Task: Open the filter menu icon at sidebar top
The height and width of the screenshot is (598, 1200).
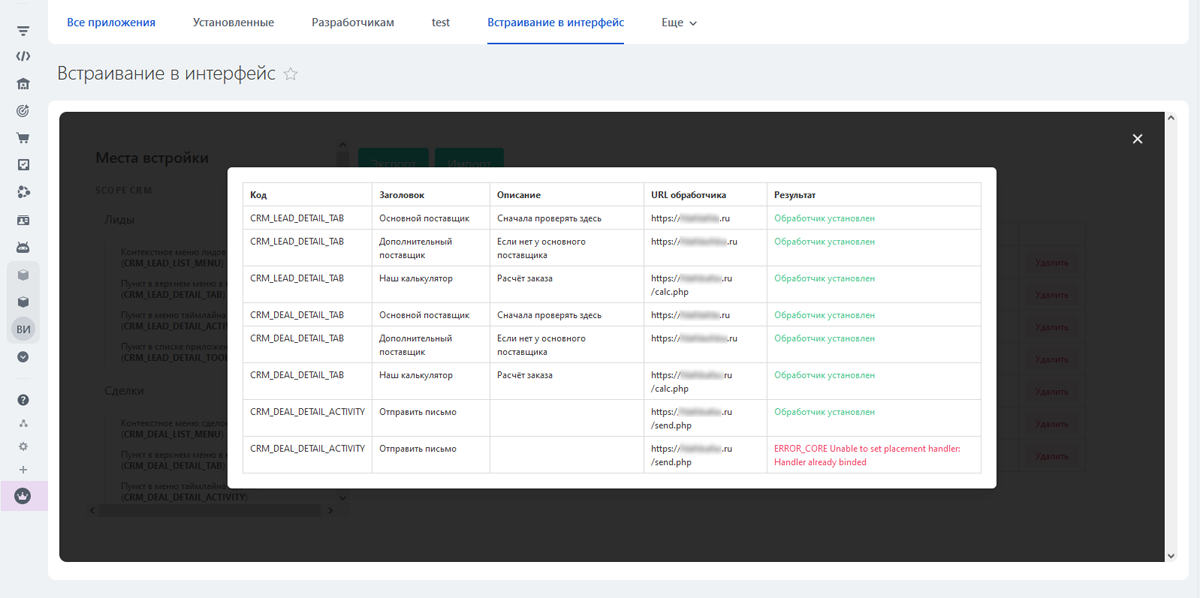Action: [x=23, y=31]
